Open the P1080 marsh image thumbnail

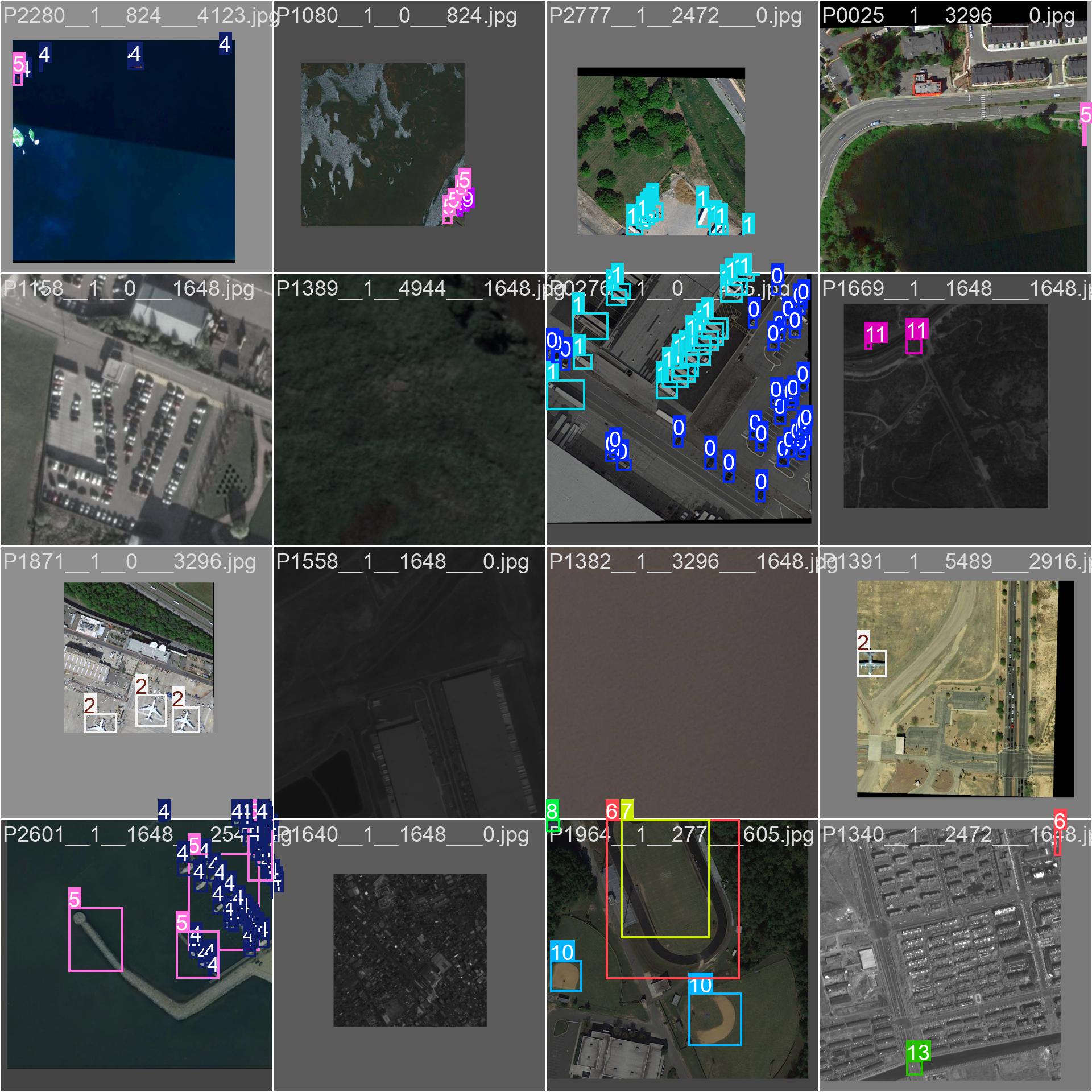point(382,144)
